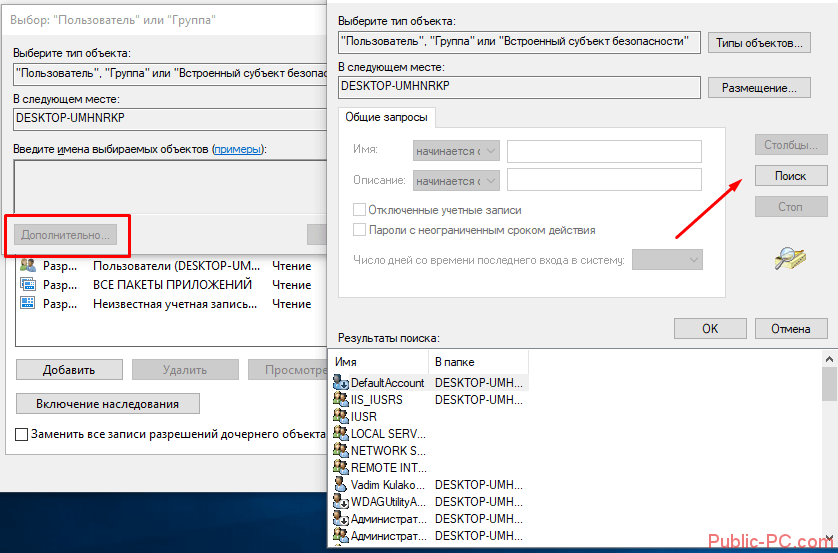The height and width of the screenshot is (553, 838).
Task: Select the Неизвестная учетная запись entry icon
Action: point(28,304)
